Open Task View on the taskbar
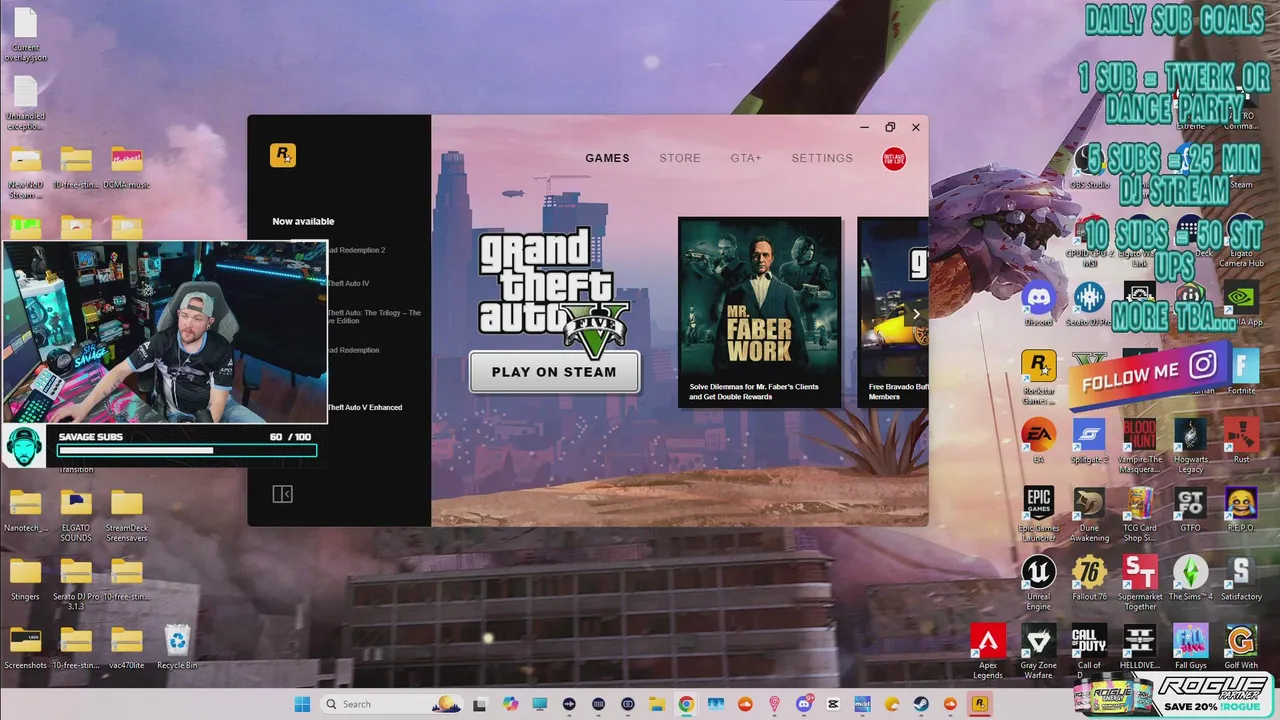This screenshot has height=720, width=1280. [480, 704]
